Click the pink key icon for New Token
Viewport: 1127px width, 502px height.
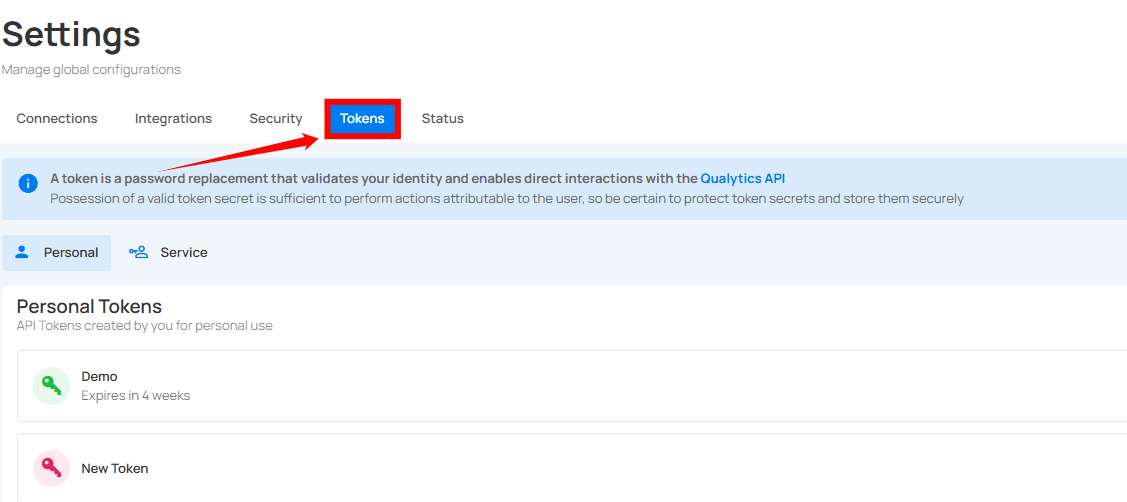[x=51, y=468]
